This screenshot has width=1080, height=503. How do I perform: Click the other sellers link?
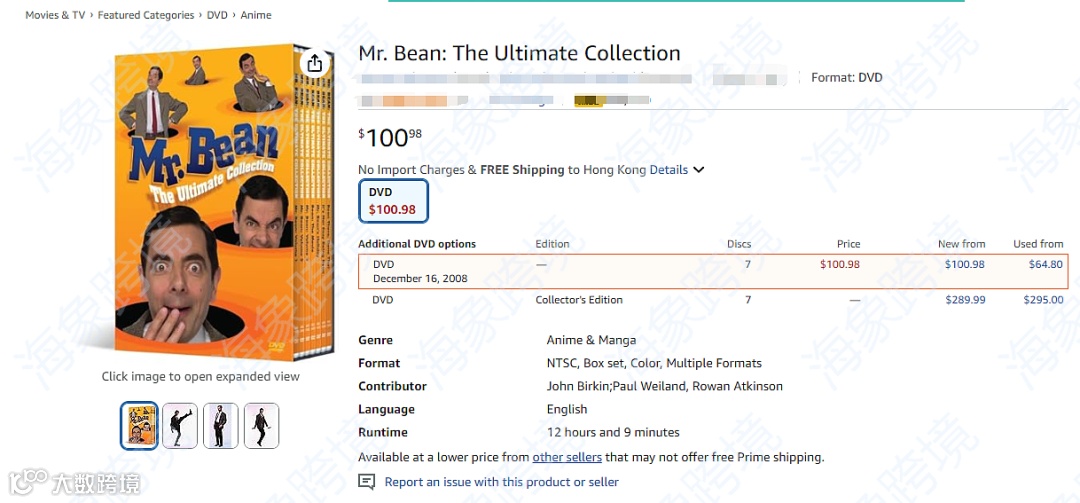pos(567,457)
